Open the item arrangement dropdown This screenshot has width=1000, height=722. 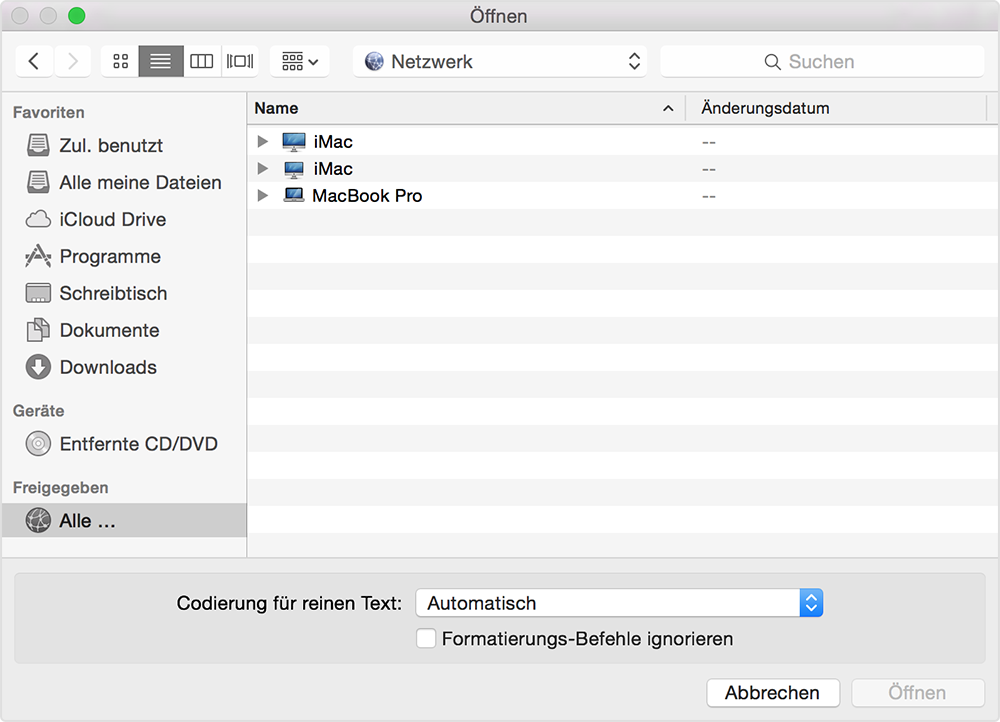300,61
